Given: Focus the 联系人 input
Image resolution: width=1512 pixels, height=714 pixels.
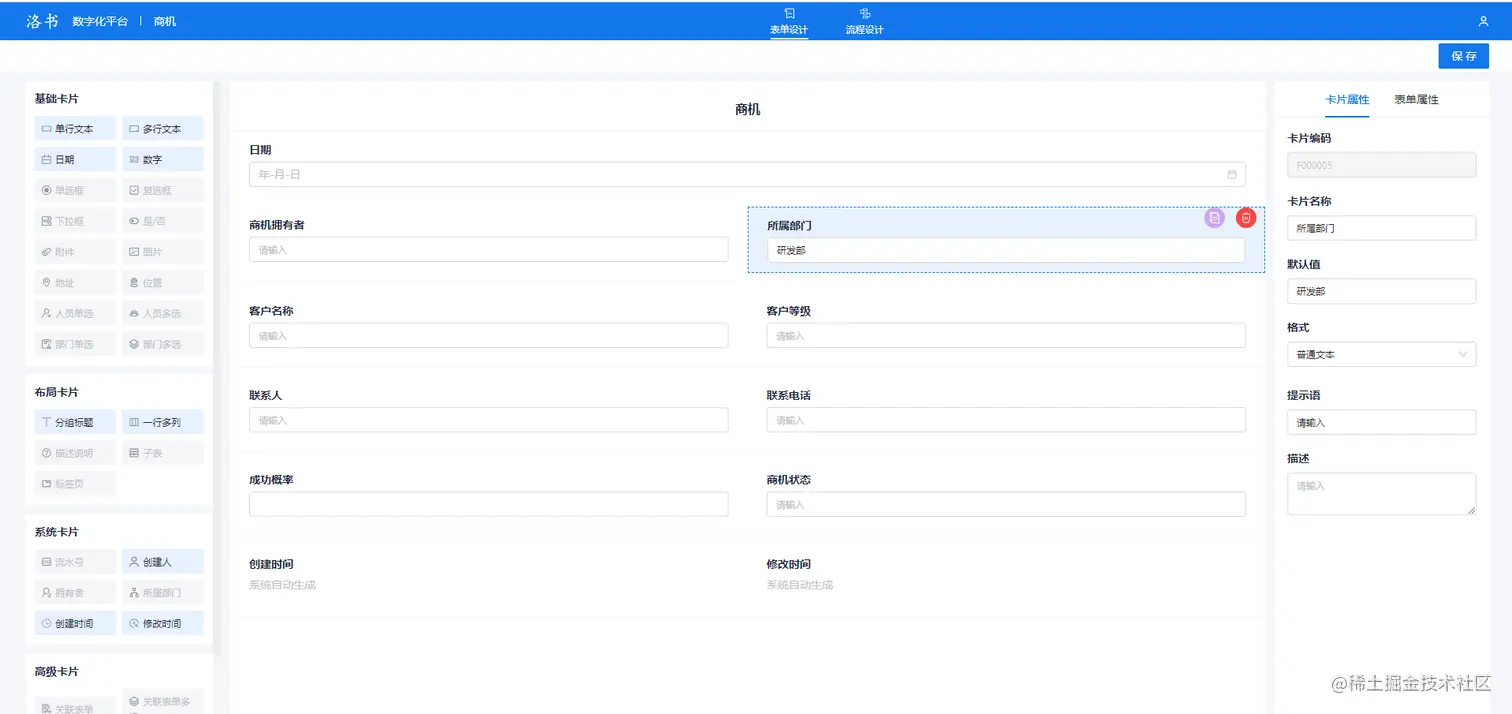Looking at the screenshot, I should point(489,420).
